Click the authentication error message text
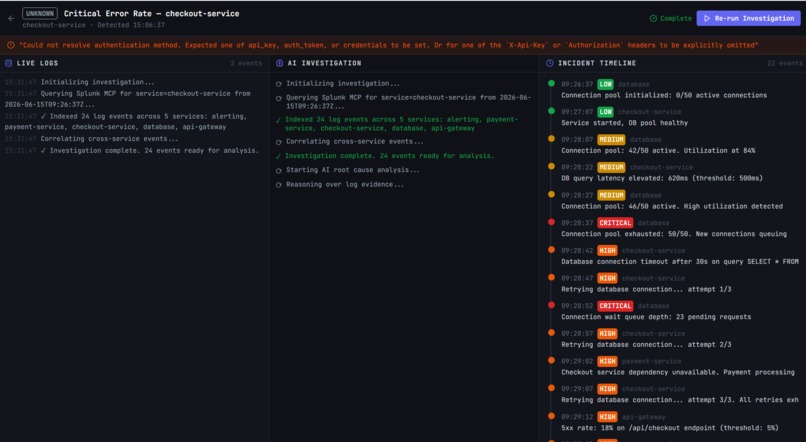The height and width of the screenshot is (442, 806). (389, 45)
